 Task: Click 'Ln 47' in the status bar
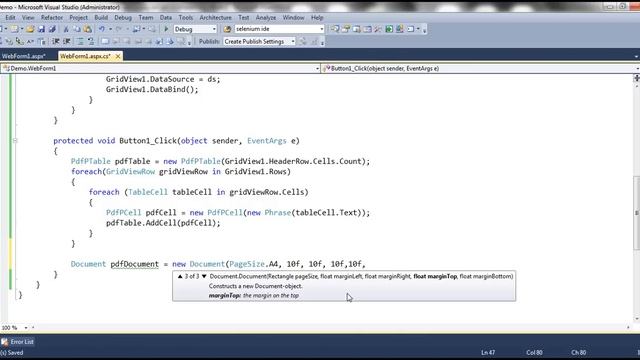point(488,352)
